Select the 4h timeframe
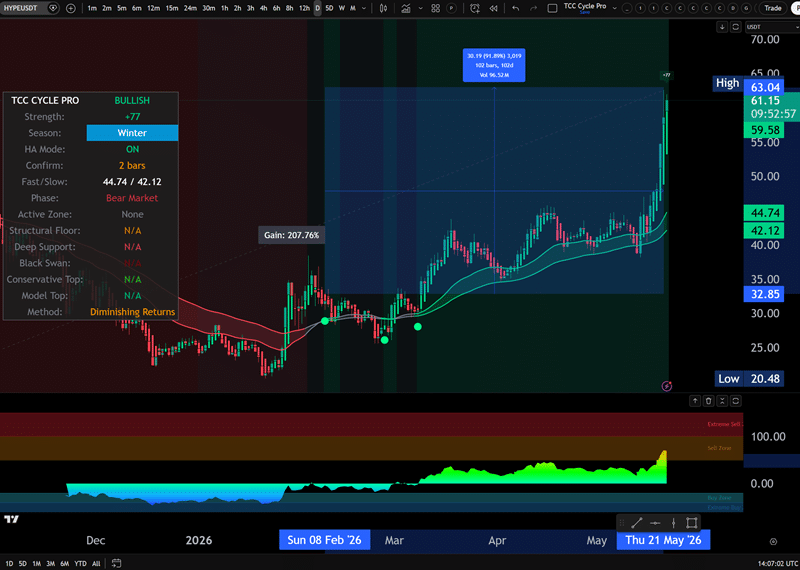The width and height of the screenshot is (800, 570). click(263, 8)
